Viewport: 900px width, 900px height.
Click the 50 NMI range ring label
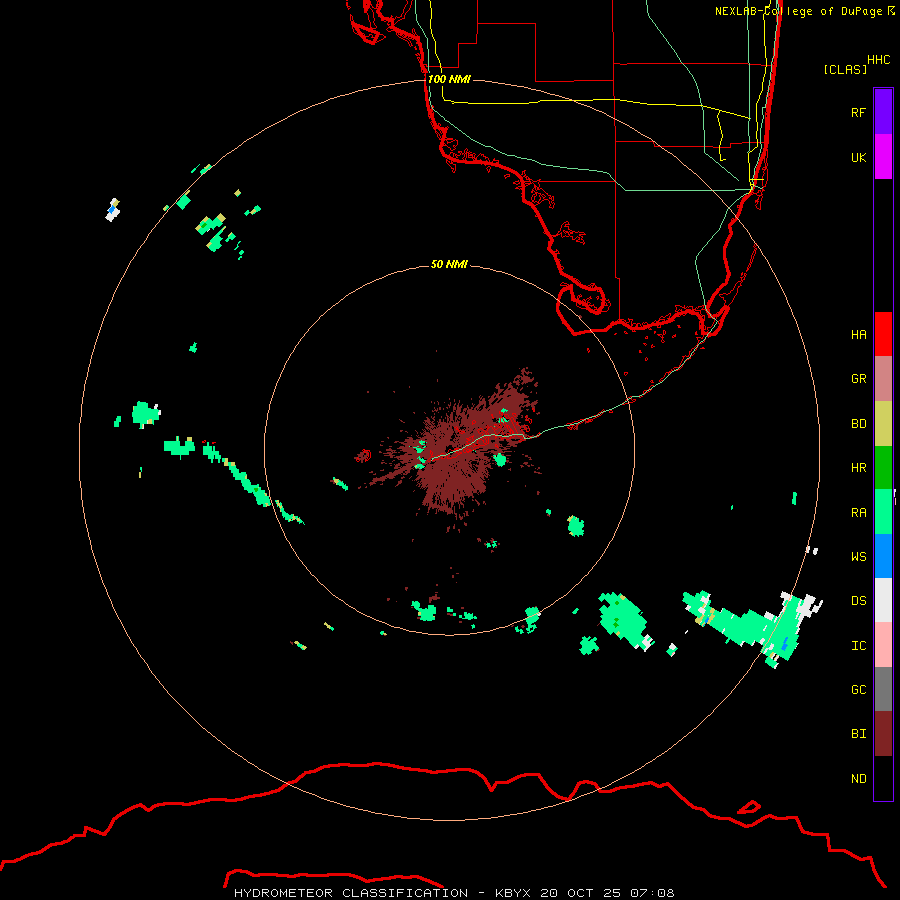pyautogui.click(x=449, y=264)
